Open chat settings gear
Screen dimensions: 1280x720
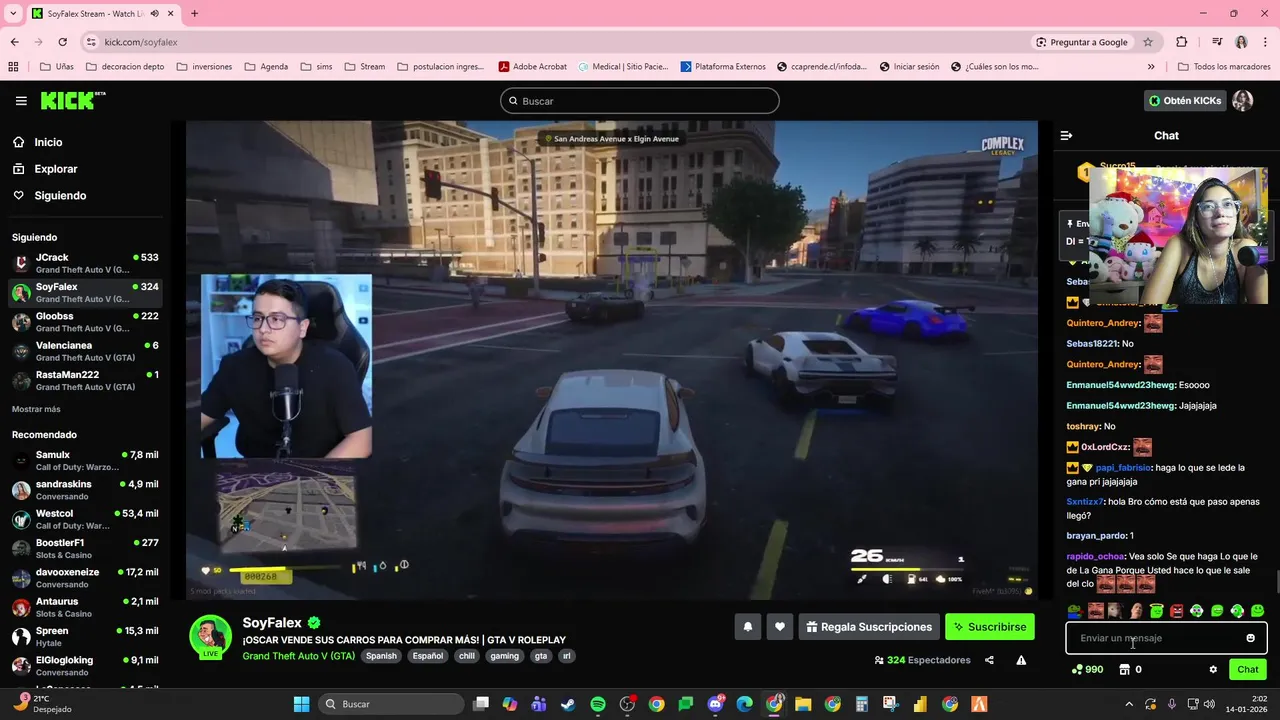[1213, 670]
